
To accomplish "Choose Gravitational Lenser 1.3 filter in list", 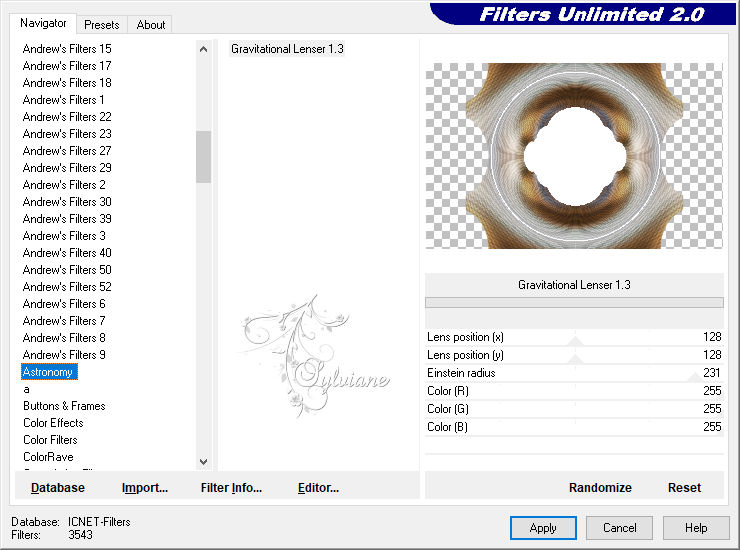I will click(287, 49).
